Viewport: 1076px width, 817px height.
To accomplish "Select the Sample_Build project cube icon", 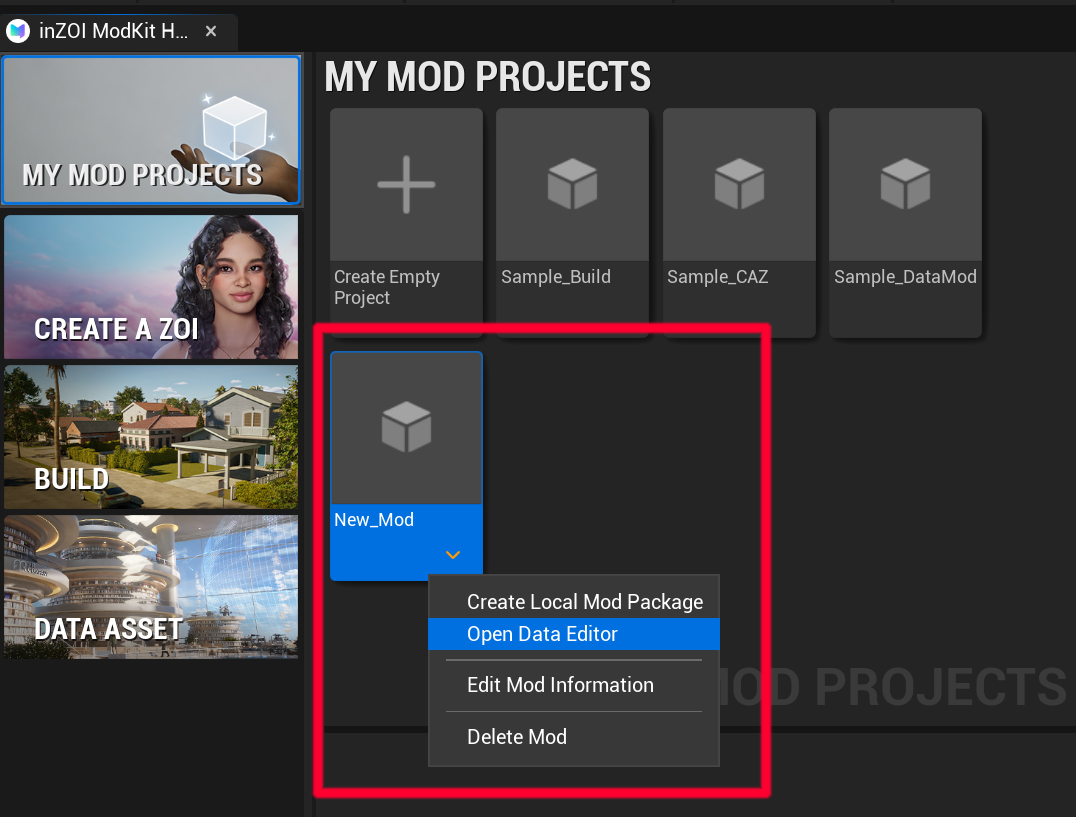I will point(572,184).
